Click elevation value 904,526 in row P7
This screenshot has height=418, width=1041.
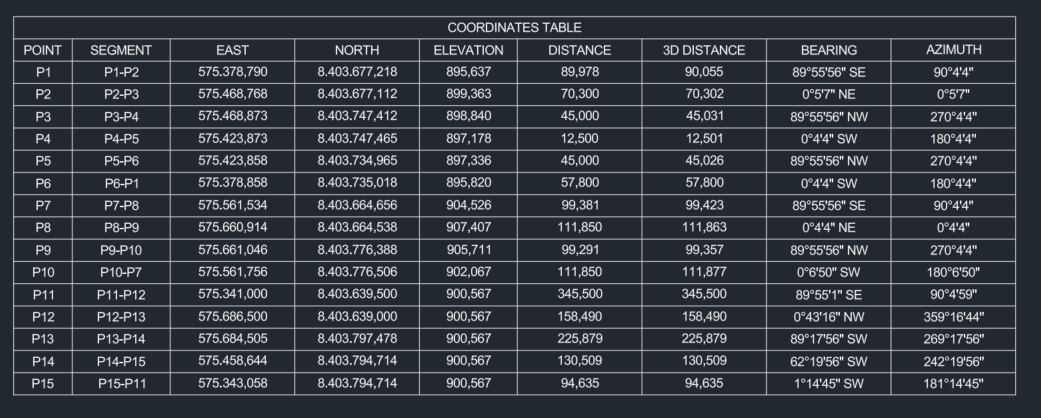(468, 205)
